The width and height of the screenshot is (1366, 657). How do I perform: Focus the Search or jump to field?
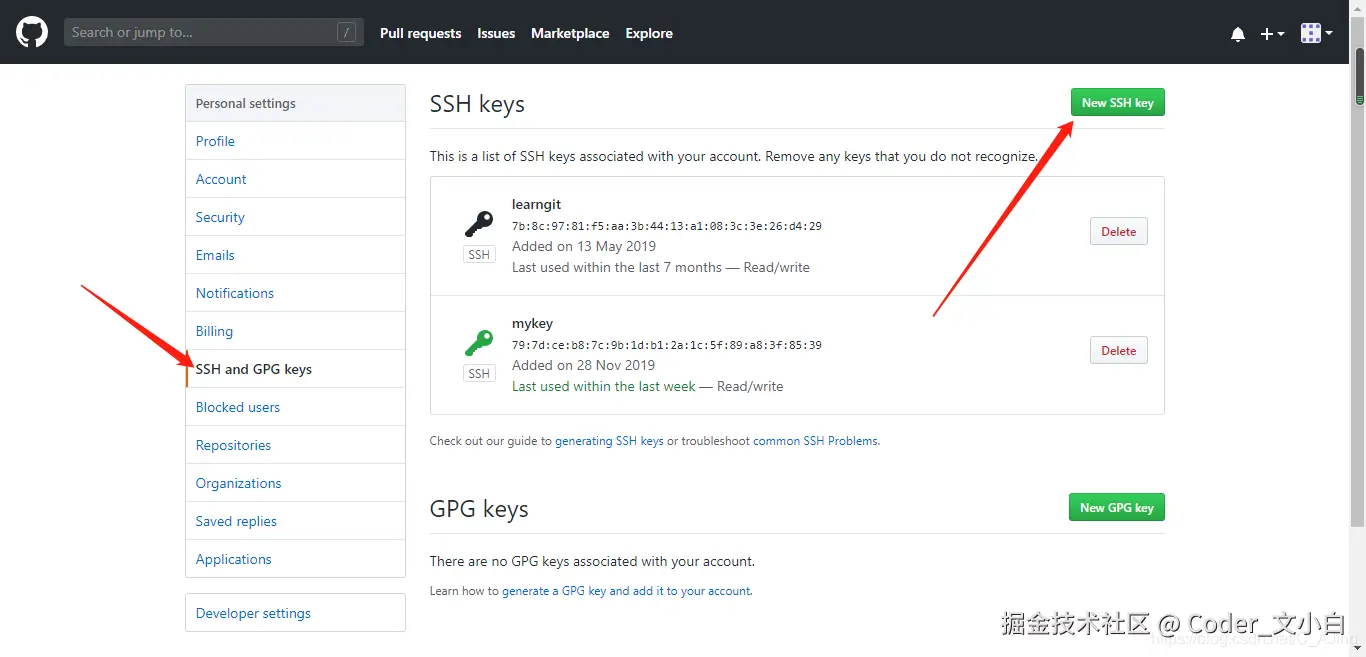pos(214,32)
